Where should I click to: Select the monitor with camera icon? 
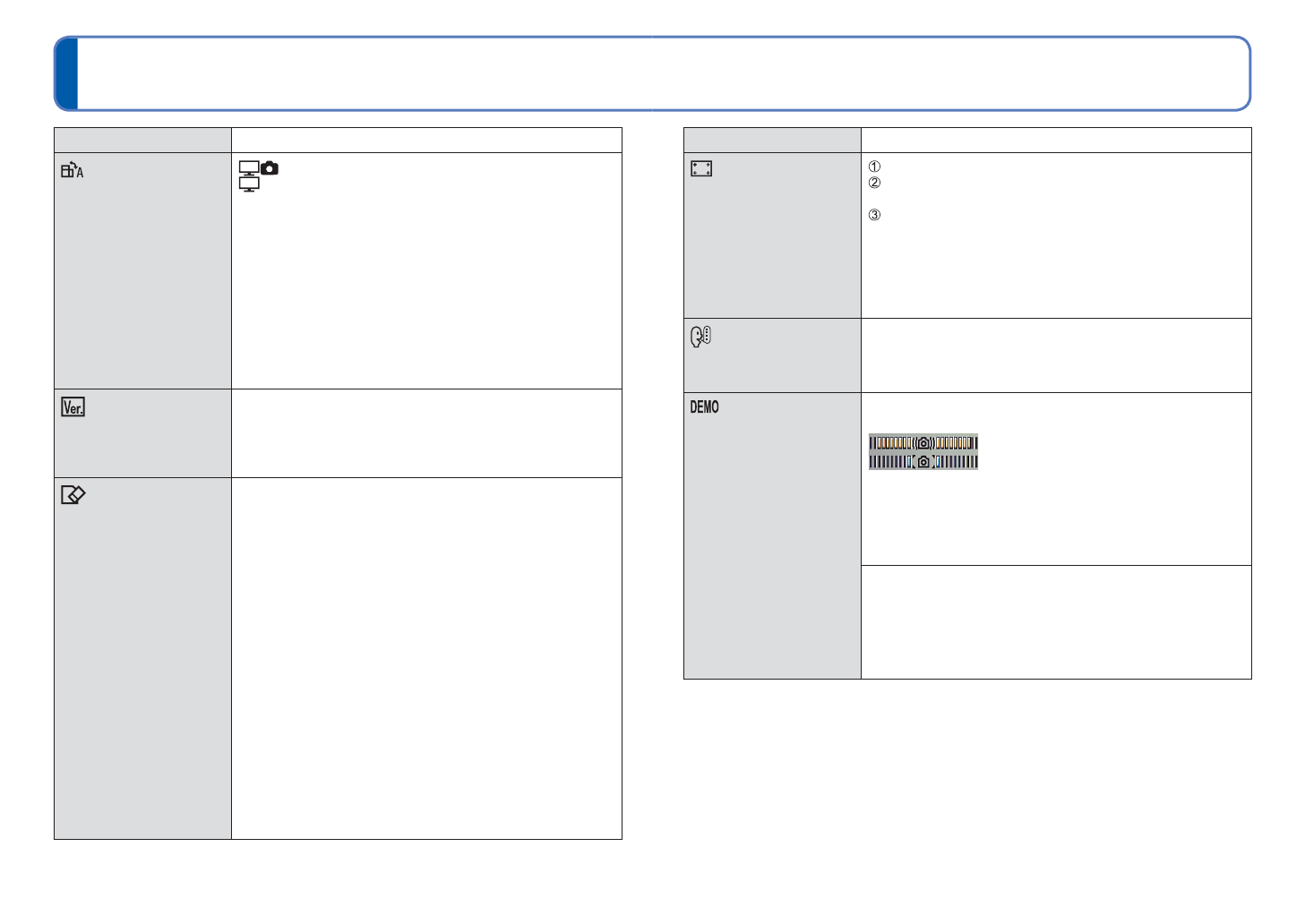tap(259, 168)
